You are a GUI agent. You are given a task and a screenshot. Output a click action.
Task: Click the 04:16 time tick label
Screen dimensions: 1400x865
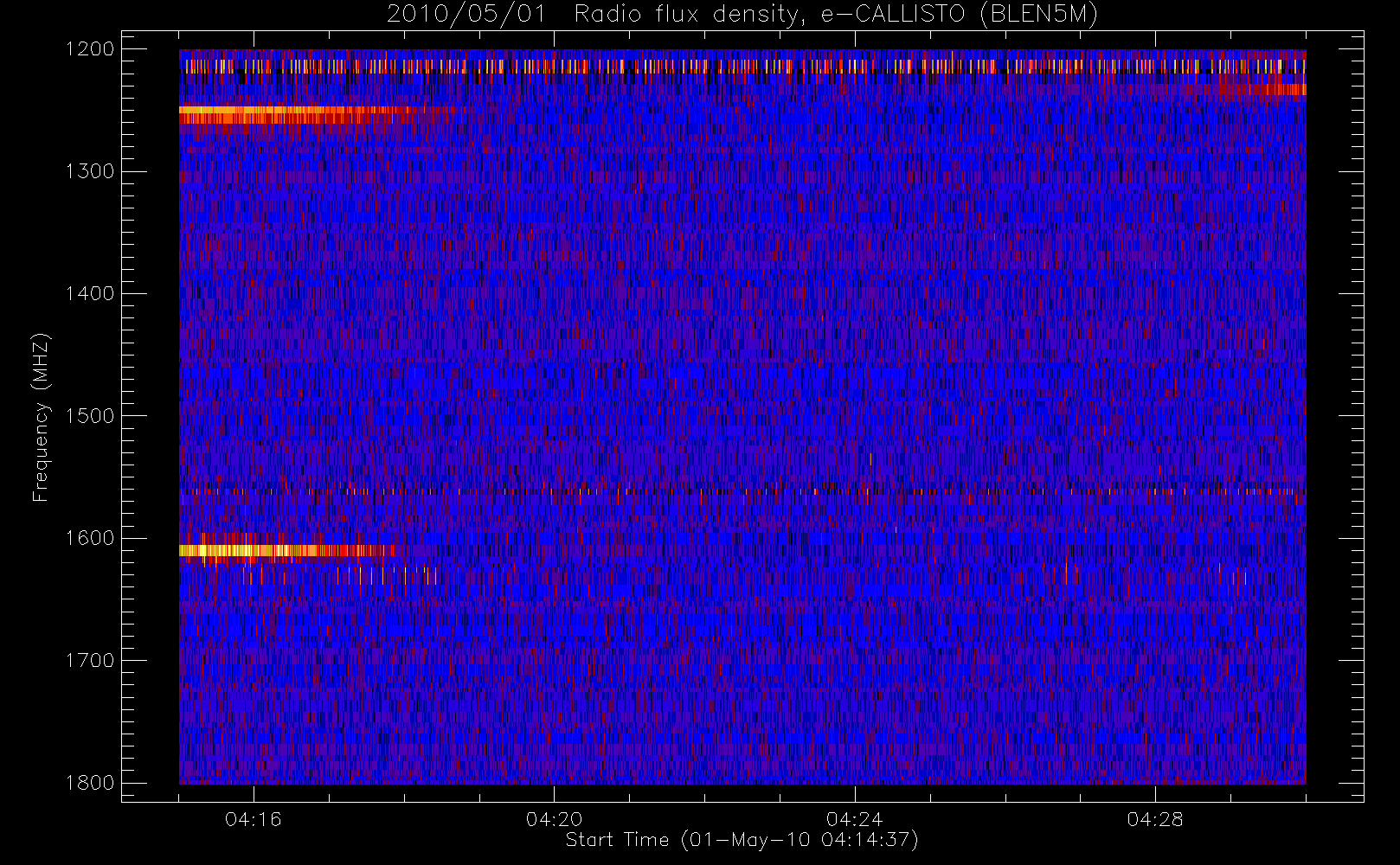[254, 819]
